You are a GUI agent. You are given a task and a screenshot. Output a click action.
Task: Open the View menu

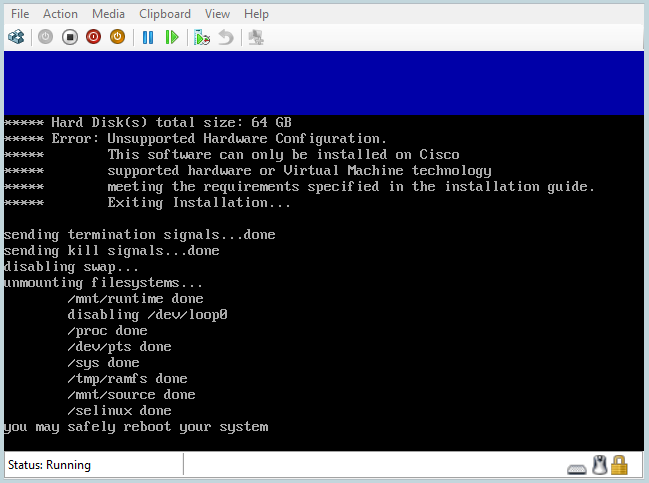(x=217, y=14)
